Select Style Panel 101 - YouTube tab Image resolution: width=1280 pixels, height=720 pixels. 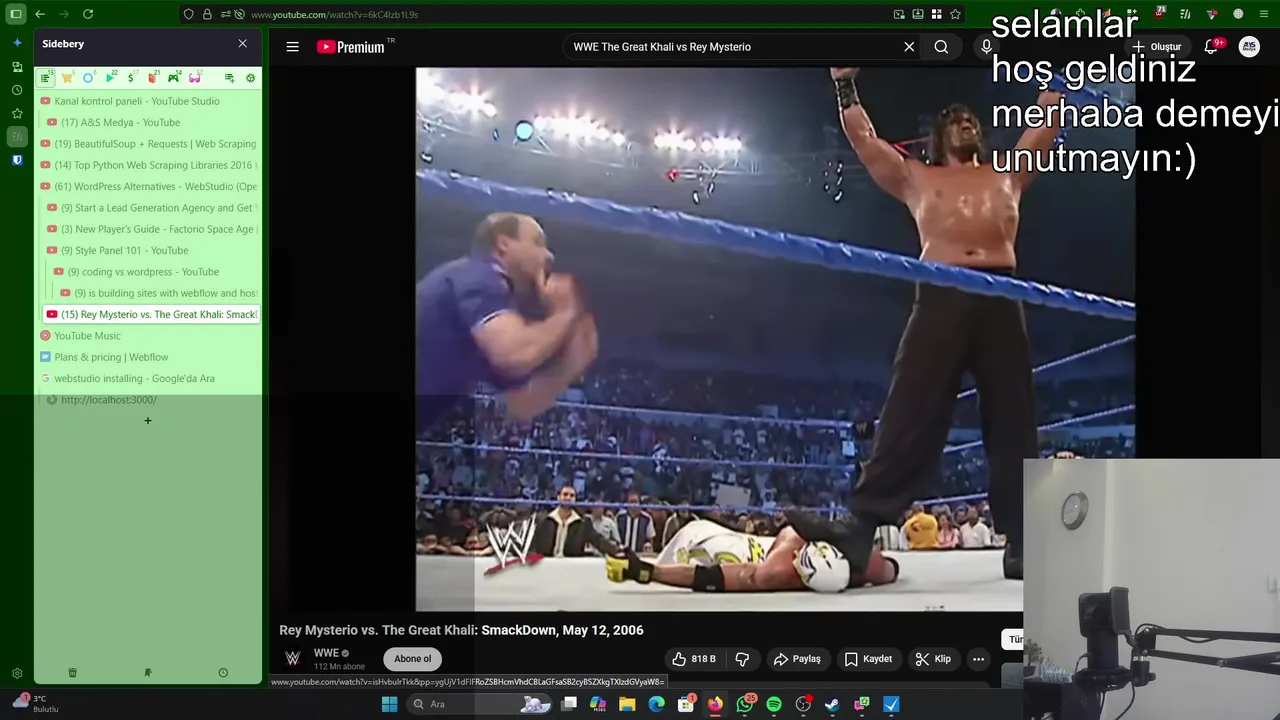(x=151, y=250)
